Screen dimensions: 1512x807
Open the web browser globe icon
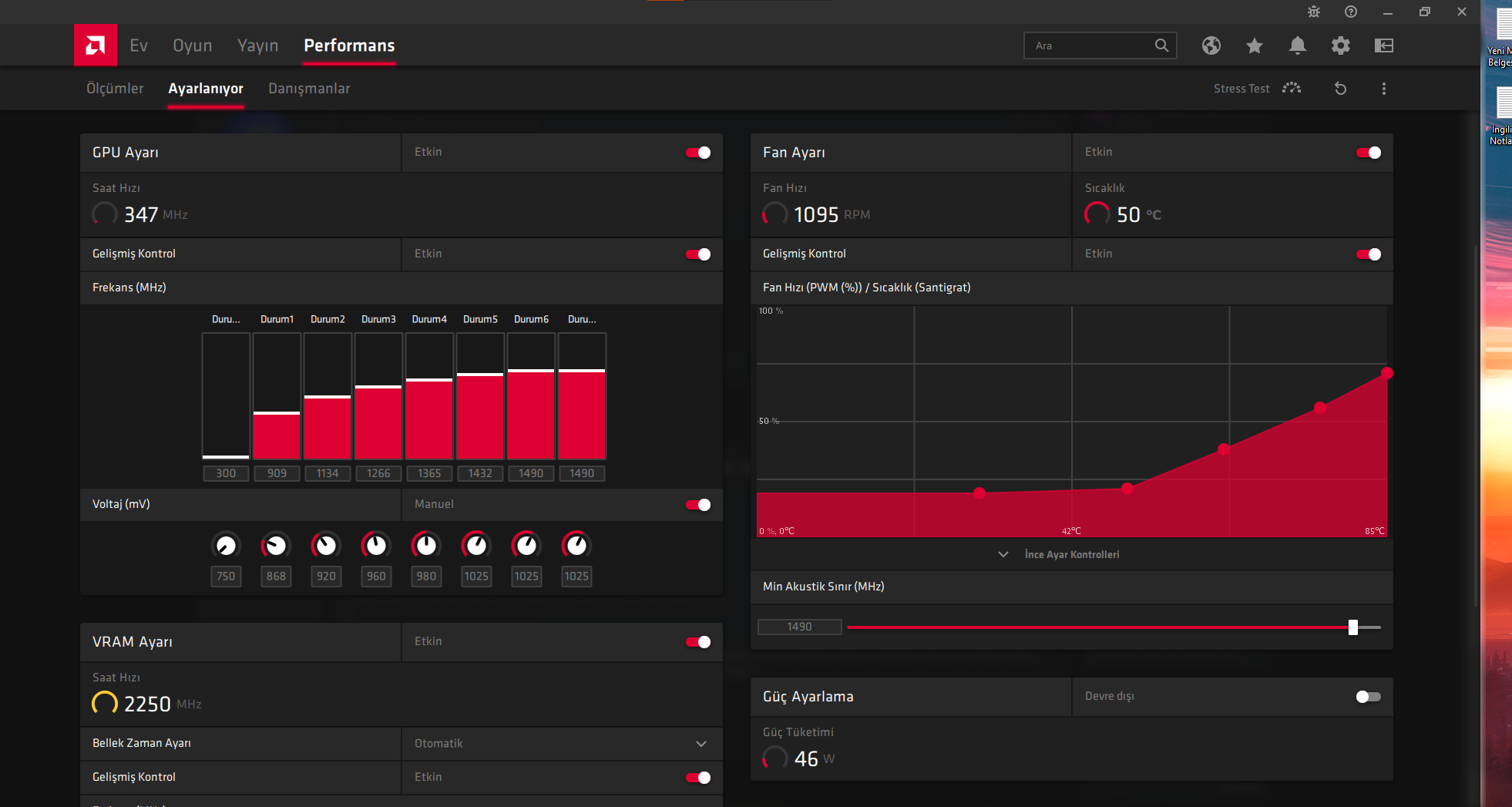[1211, 45]
